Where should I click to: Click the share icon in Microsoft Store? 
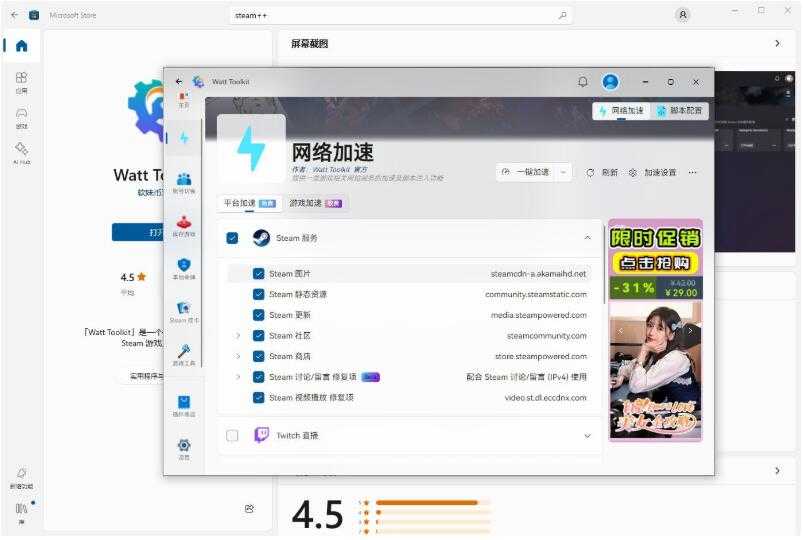point(249,509)
